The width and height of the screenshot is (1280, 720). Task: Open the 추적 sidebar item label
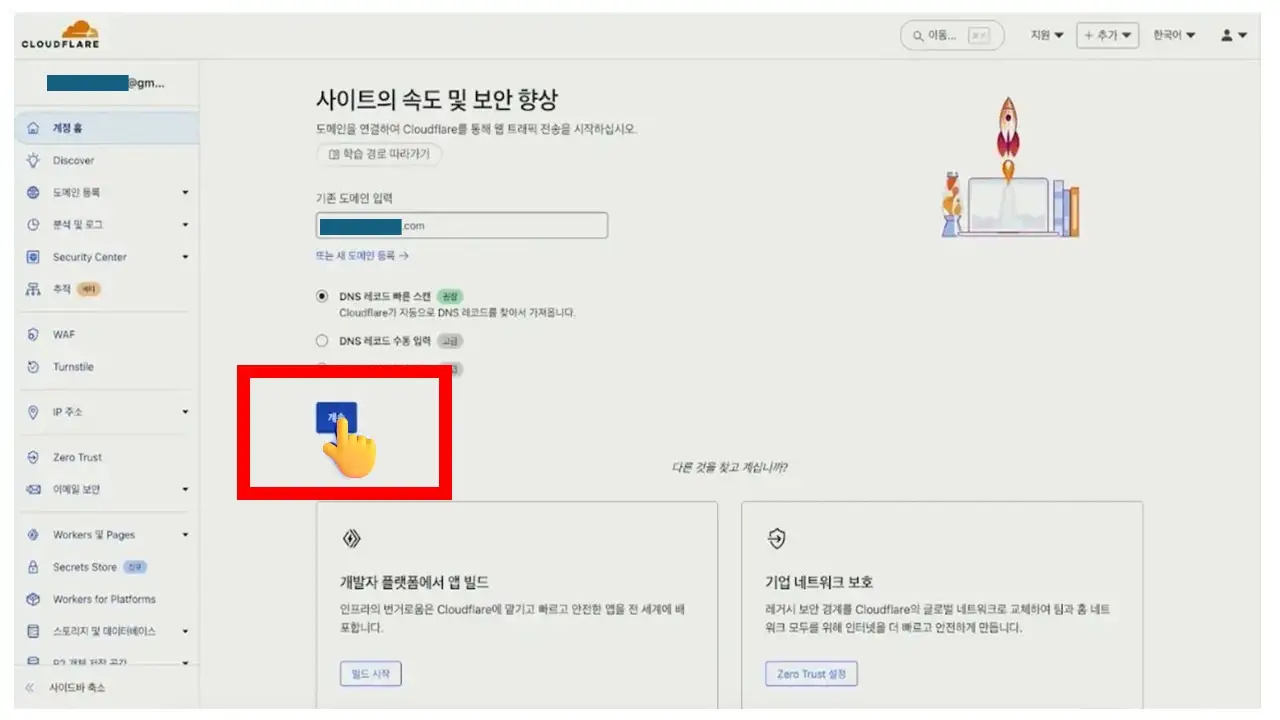(62, 289)
